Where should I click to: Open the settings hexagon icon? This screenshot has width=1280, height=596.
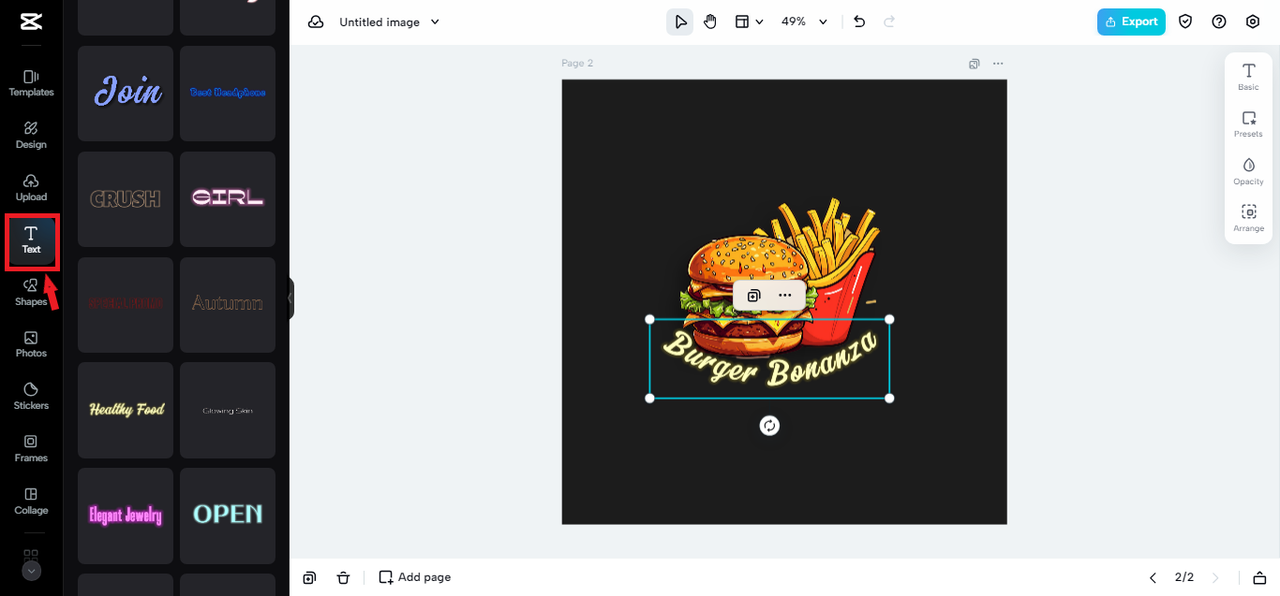point(1253,22)
